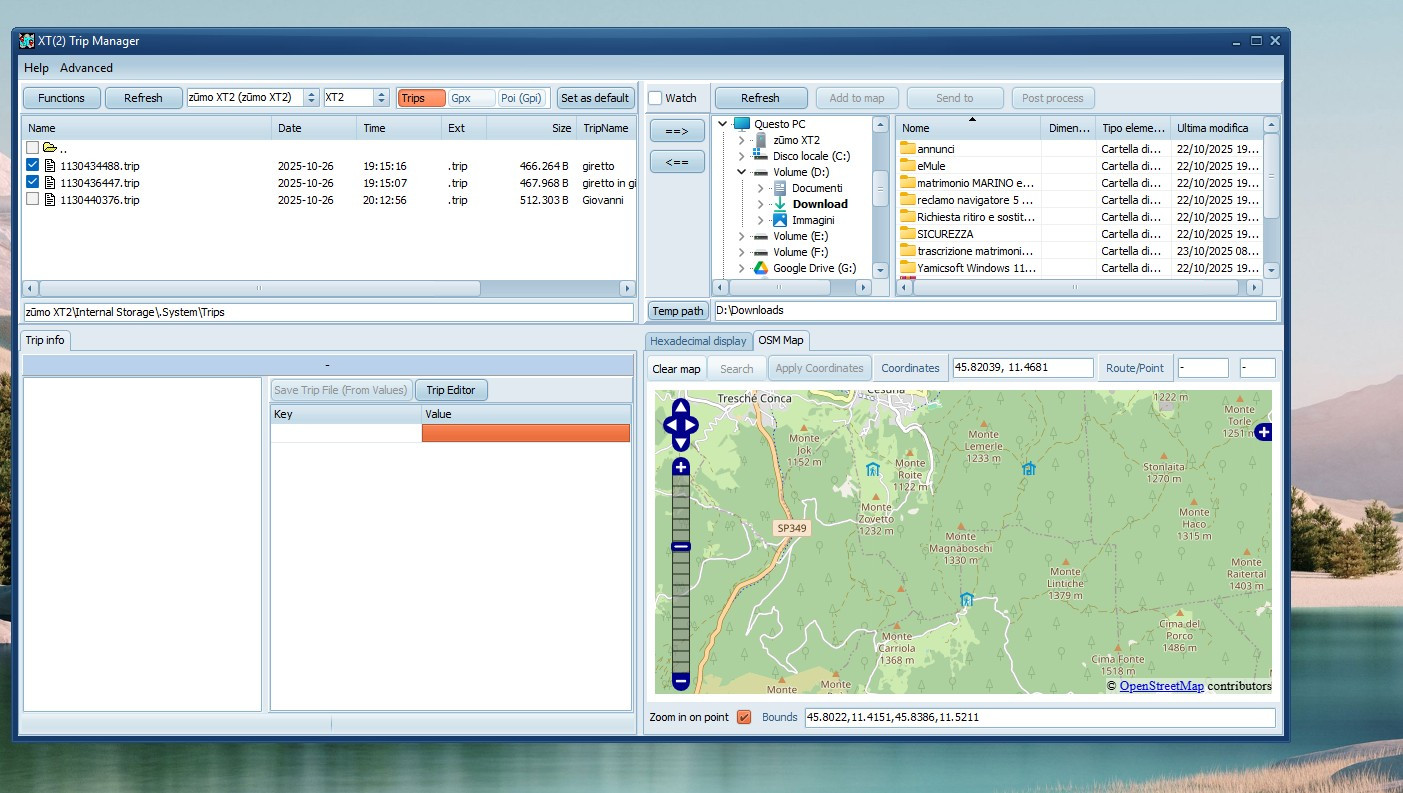Click the pan right arrow on the map

coord(690,425)
